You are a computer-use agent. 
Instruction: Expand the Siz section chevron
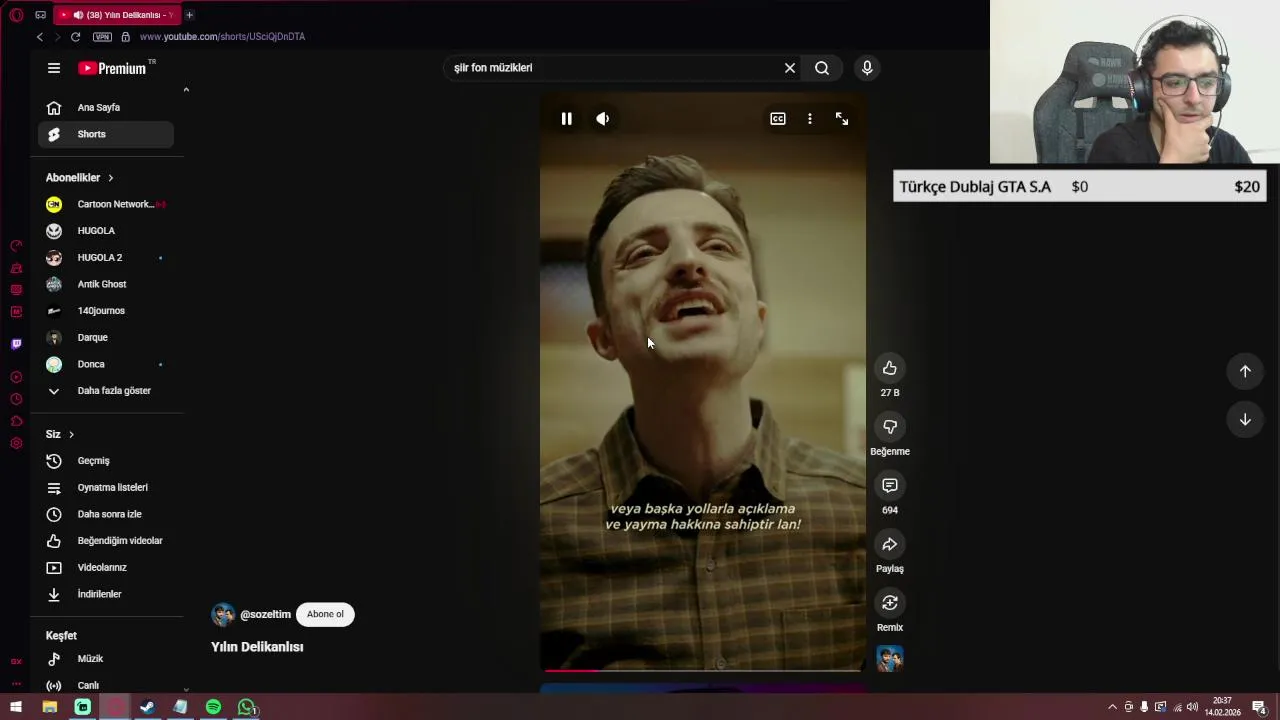tap(71, 434)
